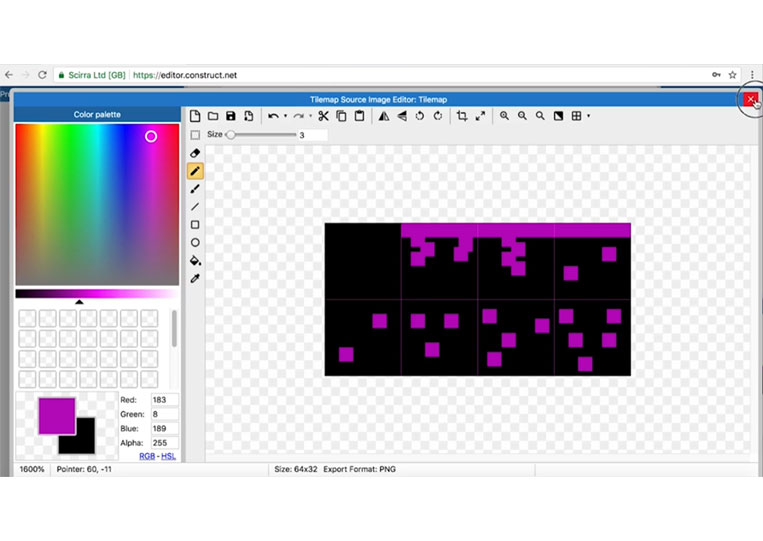Click the Blue value field
The height and width of the screenshot is (541, 763).
(164, 429)
